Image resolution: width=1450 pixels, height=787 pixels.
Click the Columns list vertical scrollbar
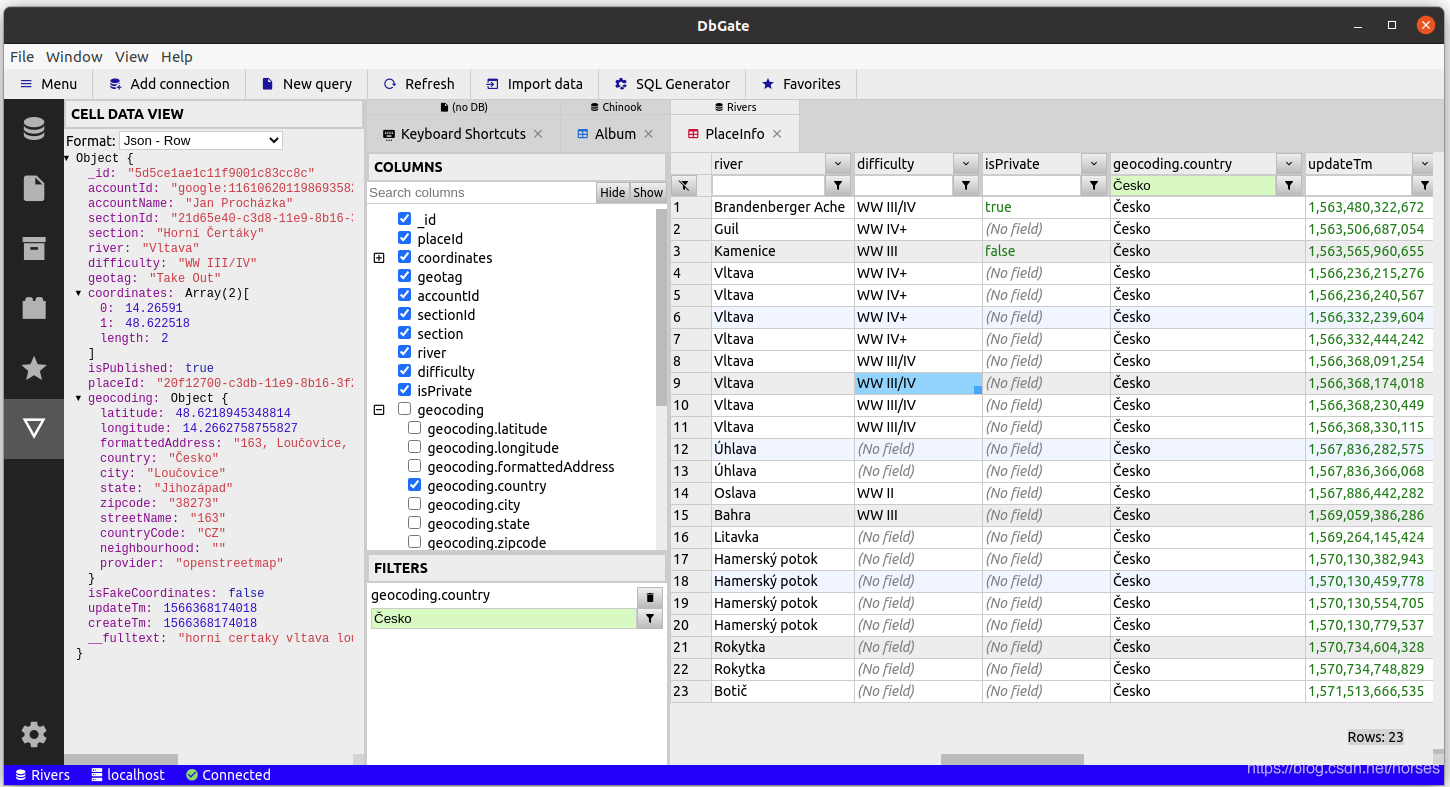point(661,307)
